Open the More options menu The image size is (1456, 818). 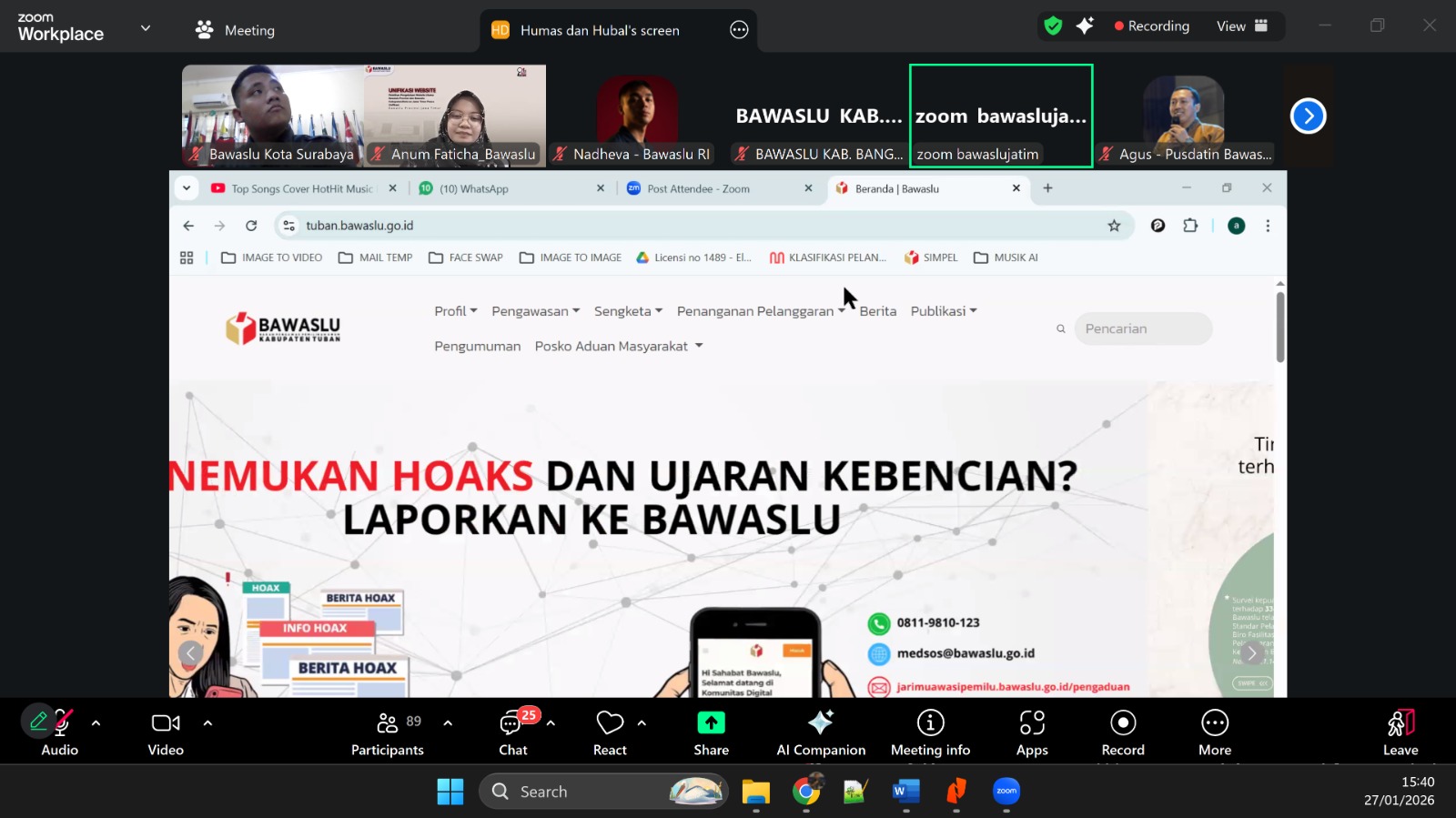pos(1215,732)
